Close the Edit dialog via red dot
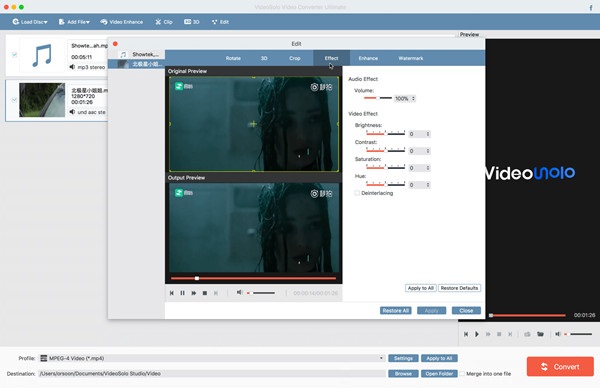The image size is (600, 388). click(x=115, y=44)
